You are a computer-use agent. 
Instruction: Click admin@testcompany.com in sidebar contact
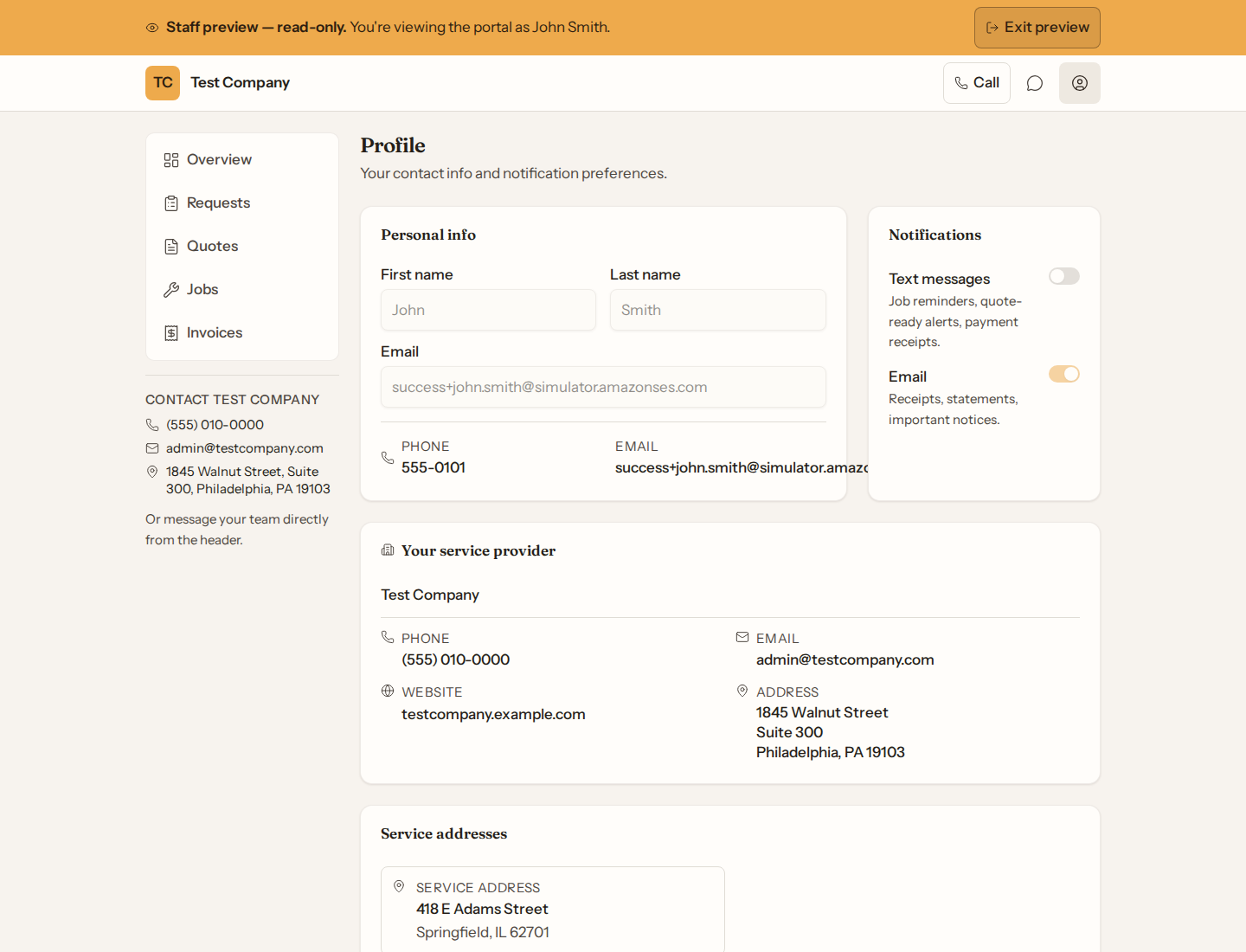tap(245, 448)
